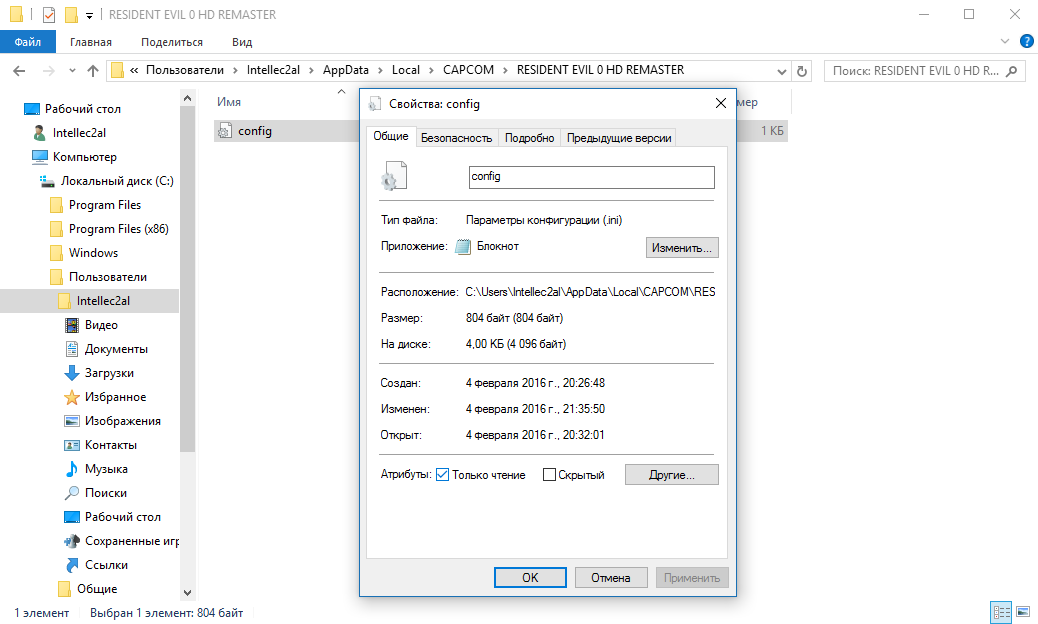1038x624 pixels.
Task: Click the Properties quick access icon
Action: pos(48,14)
